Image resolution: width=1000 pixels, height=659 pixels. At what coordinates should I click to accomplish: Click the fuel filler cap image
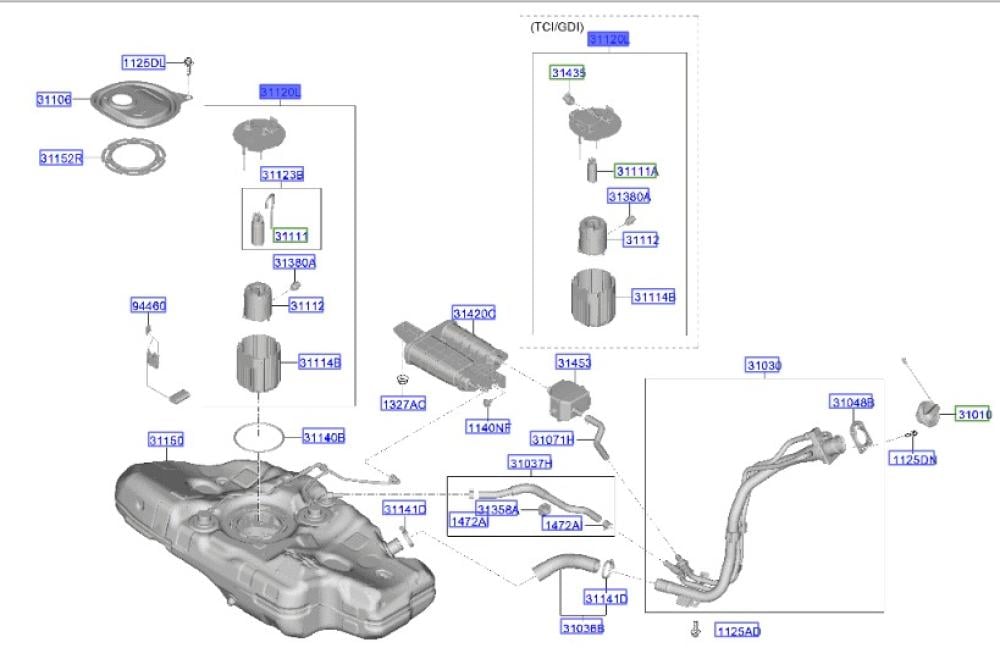point(930,413)
